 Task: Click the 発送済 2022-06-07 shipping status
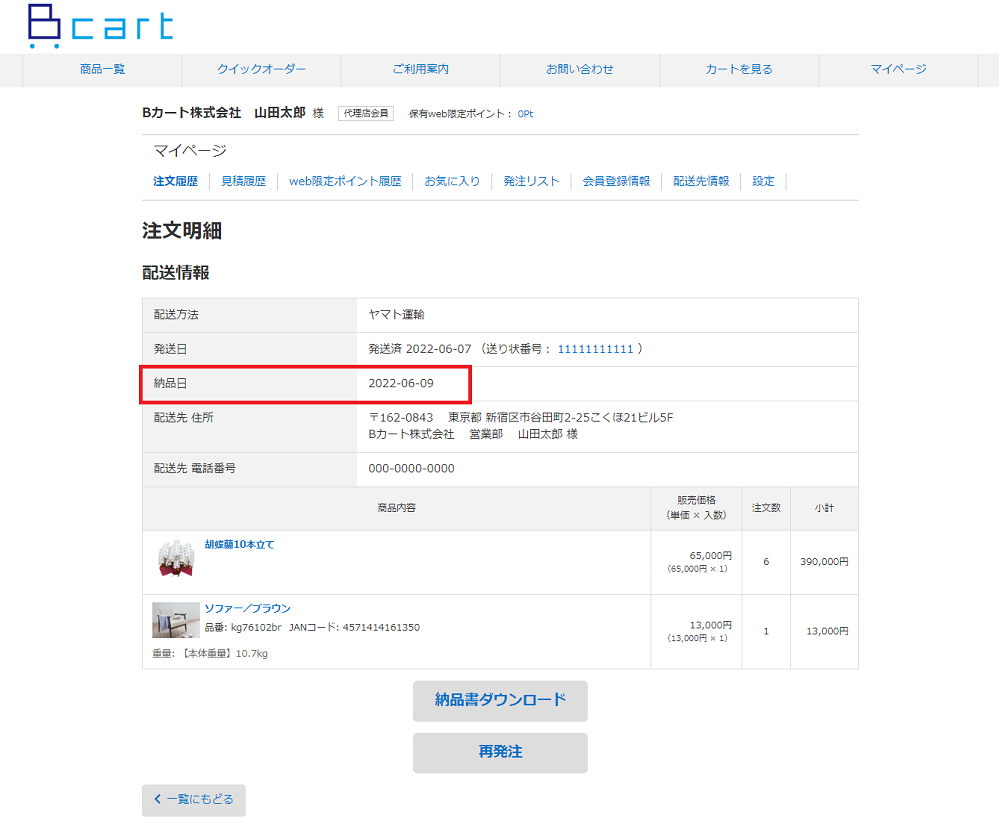tap(420, 349)
